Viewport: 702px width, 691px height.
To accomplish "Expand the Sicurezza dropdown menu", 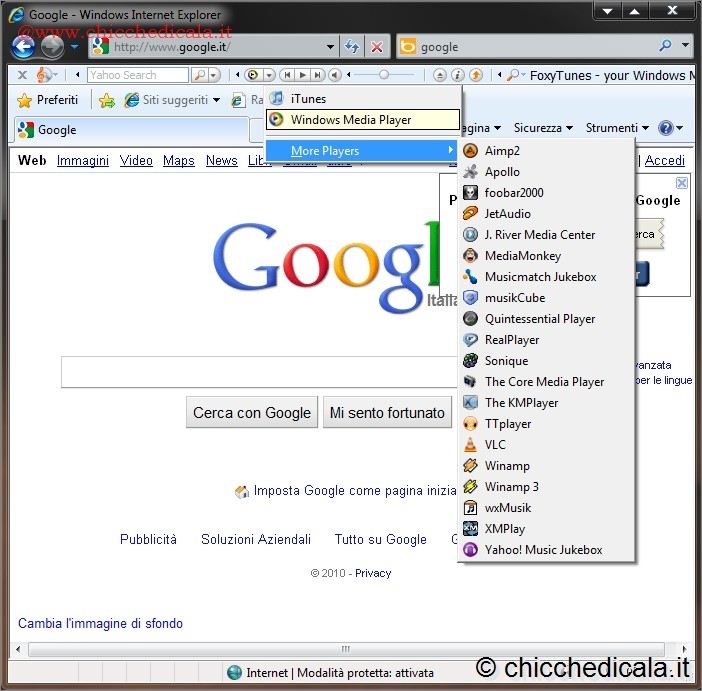I will 543,128.
